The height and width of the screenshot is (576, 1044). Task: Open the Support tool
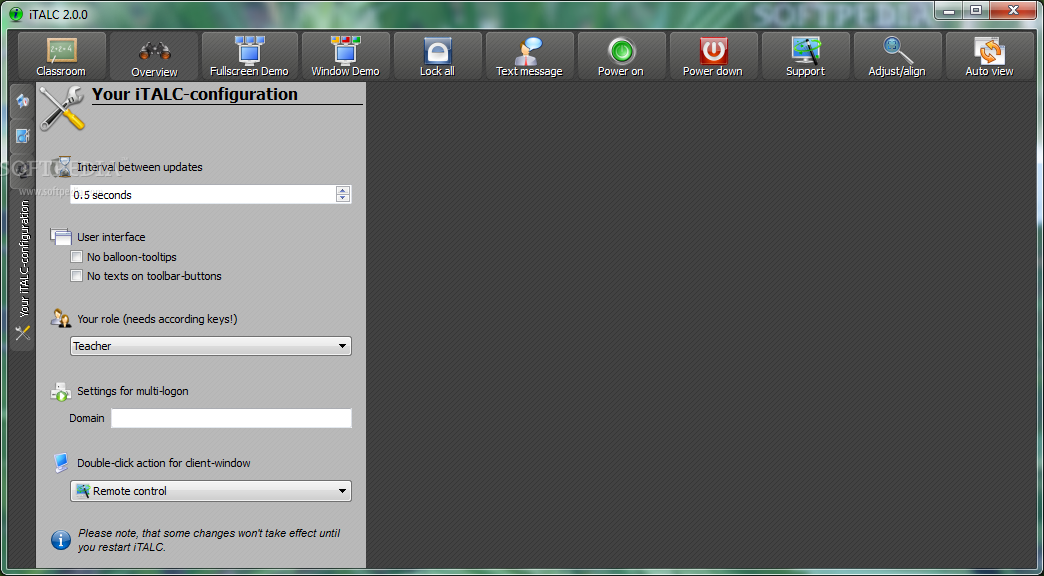click(x=806, y=57)
